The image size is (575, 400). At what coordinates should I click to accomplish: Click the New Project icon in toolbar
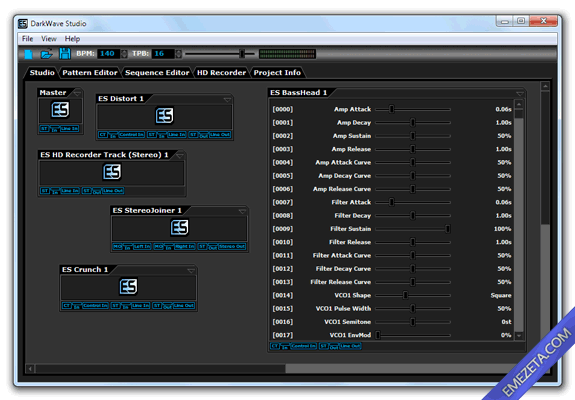tap(28, 54)
